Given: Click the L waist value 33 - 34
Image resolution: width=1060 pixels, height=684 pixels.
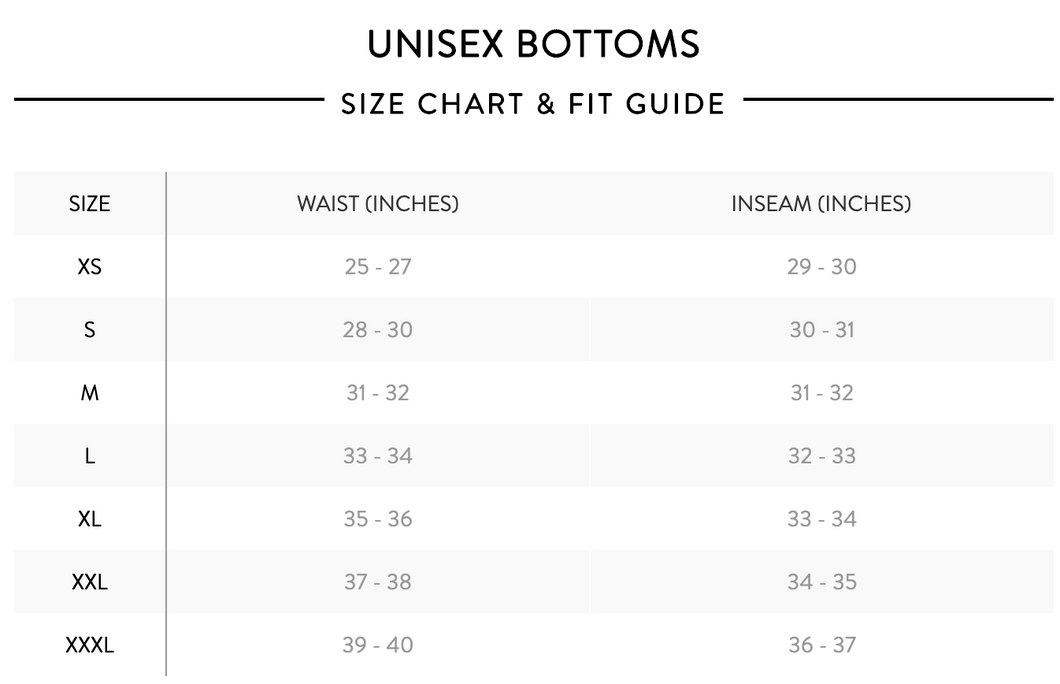Looking at the screenshot, I should point(377,456).
